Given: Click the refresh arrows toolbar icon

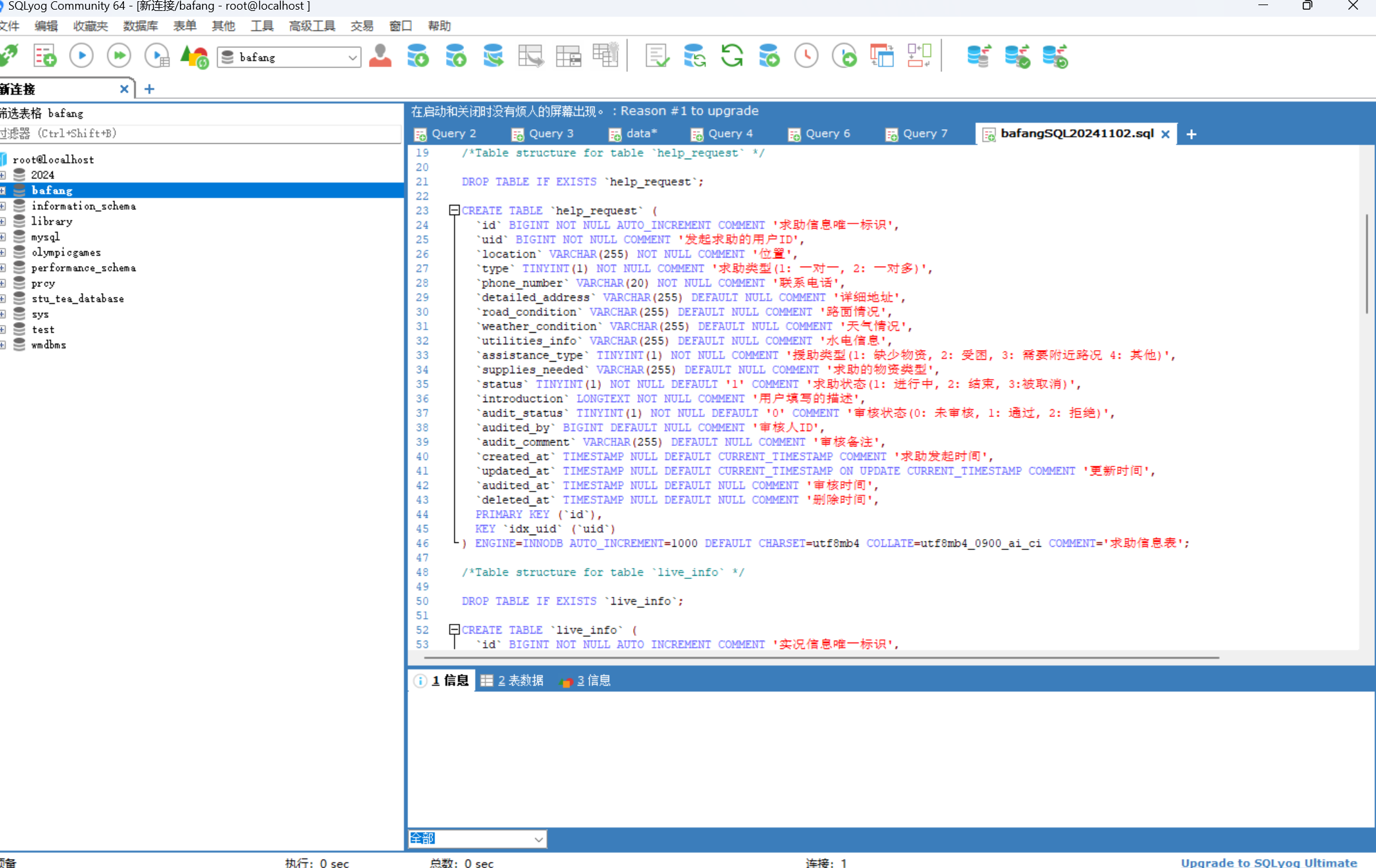Looking at the screenshot, I should 731,57.
